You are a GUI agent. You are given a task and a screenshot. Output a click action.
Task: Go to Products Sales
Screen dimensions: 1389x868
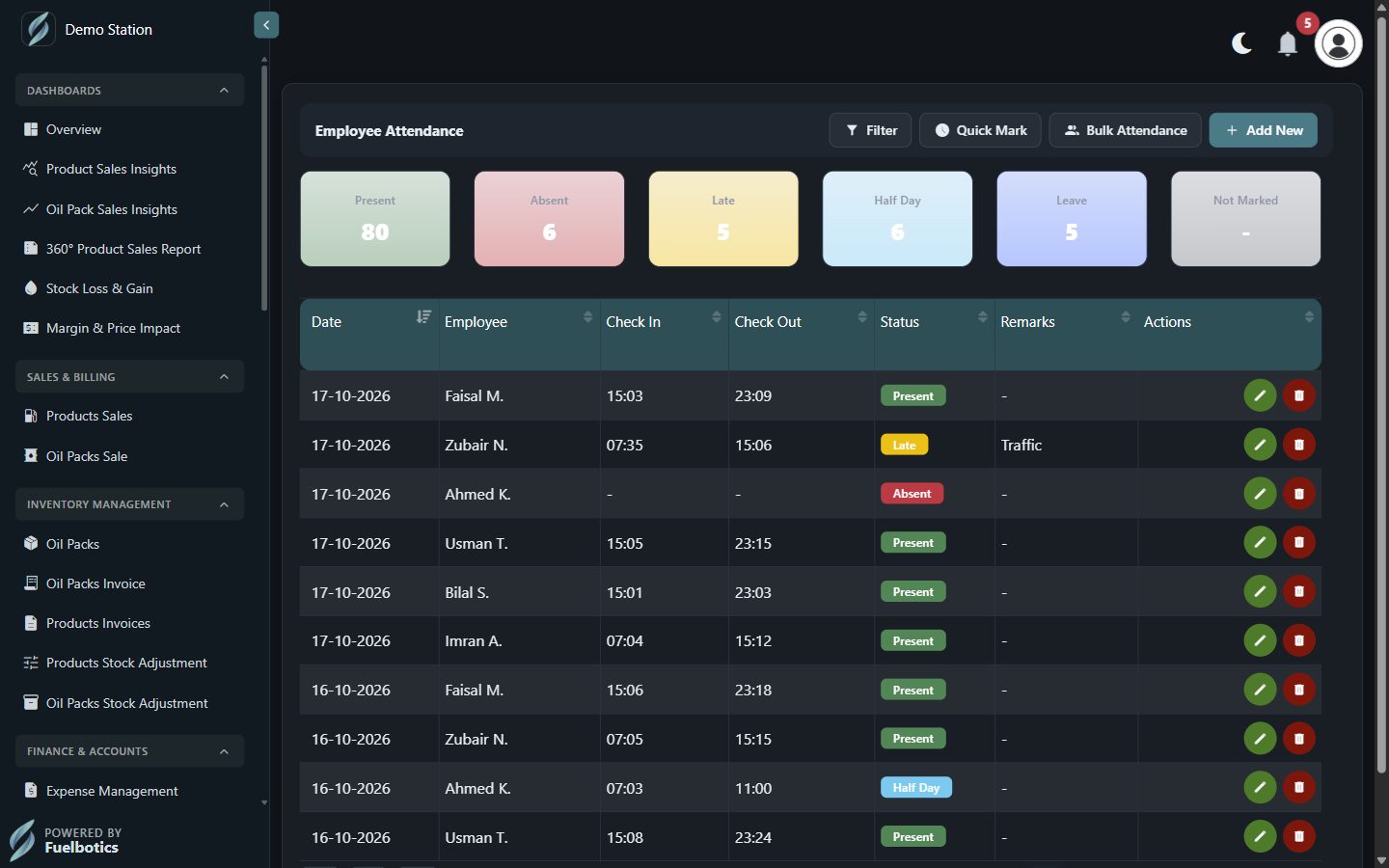point(90,416)
